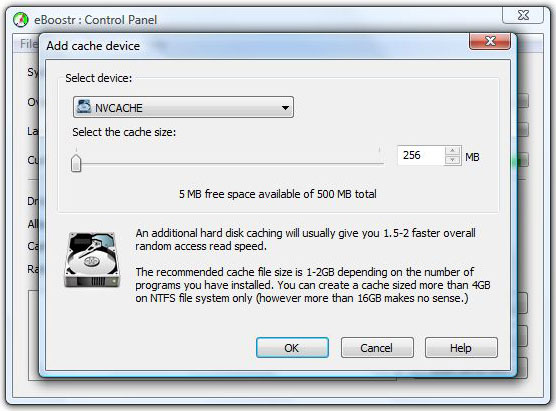This screenshot has height=411, width=556.
Task: Click inside the 256 MB size field
Action: click(421, 155)
